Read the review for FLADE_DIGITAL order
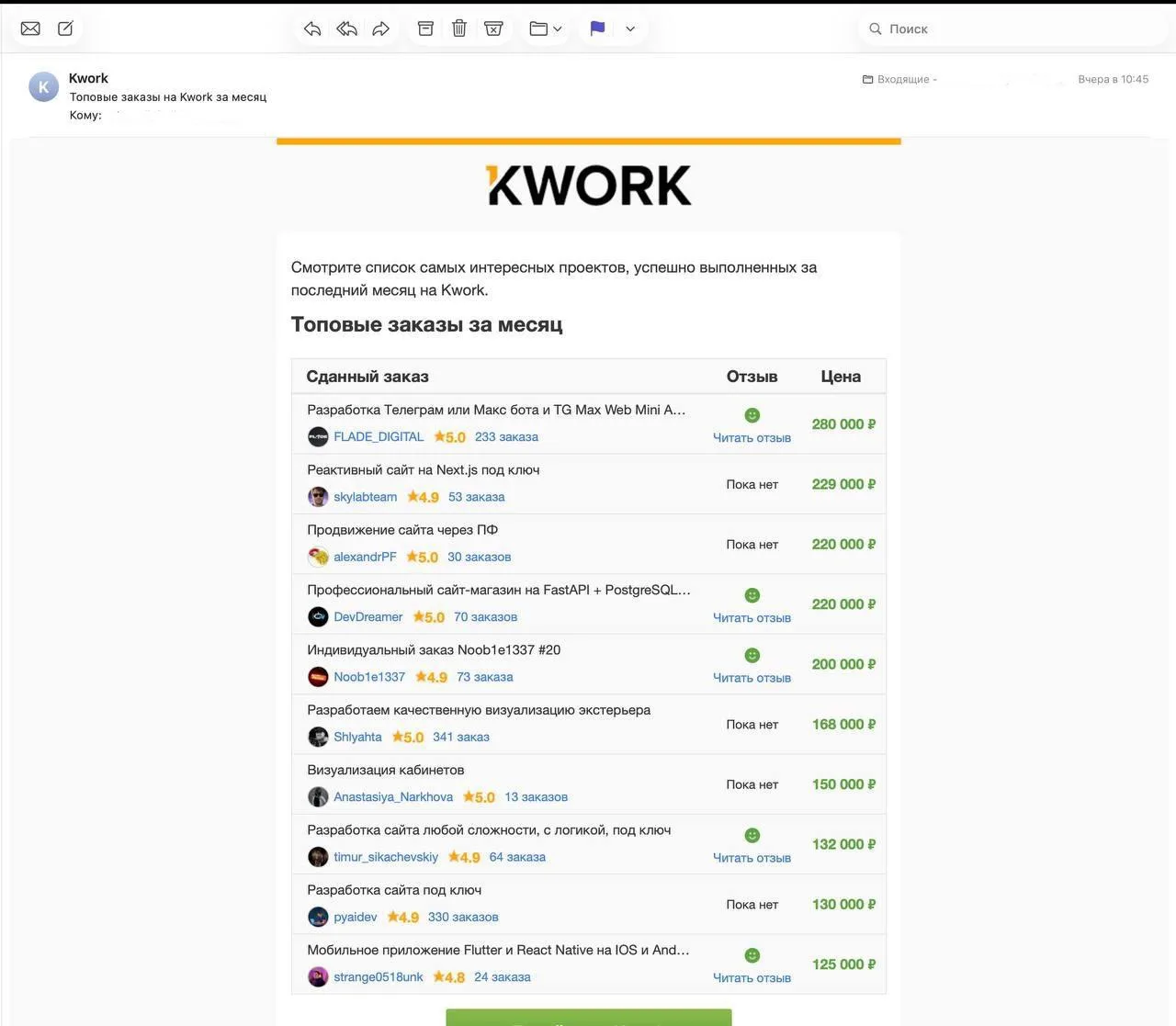Image resolution: width=1176 pixels, height=1026 pixels. 752,438
